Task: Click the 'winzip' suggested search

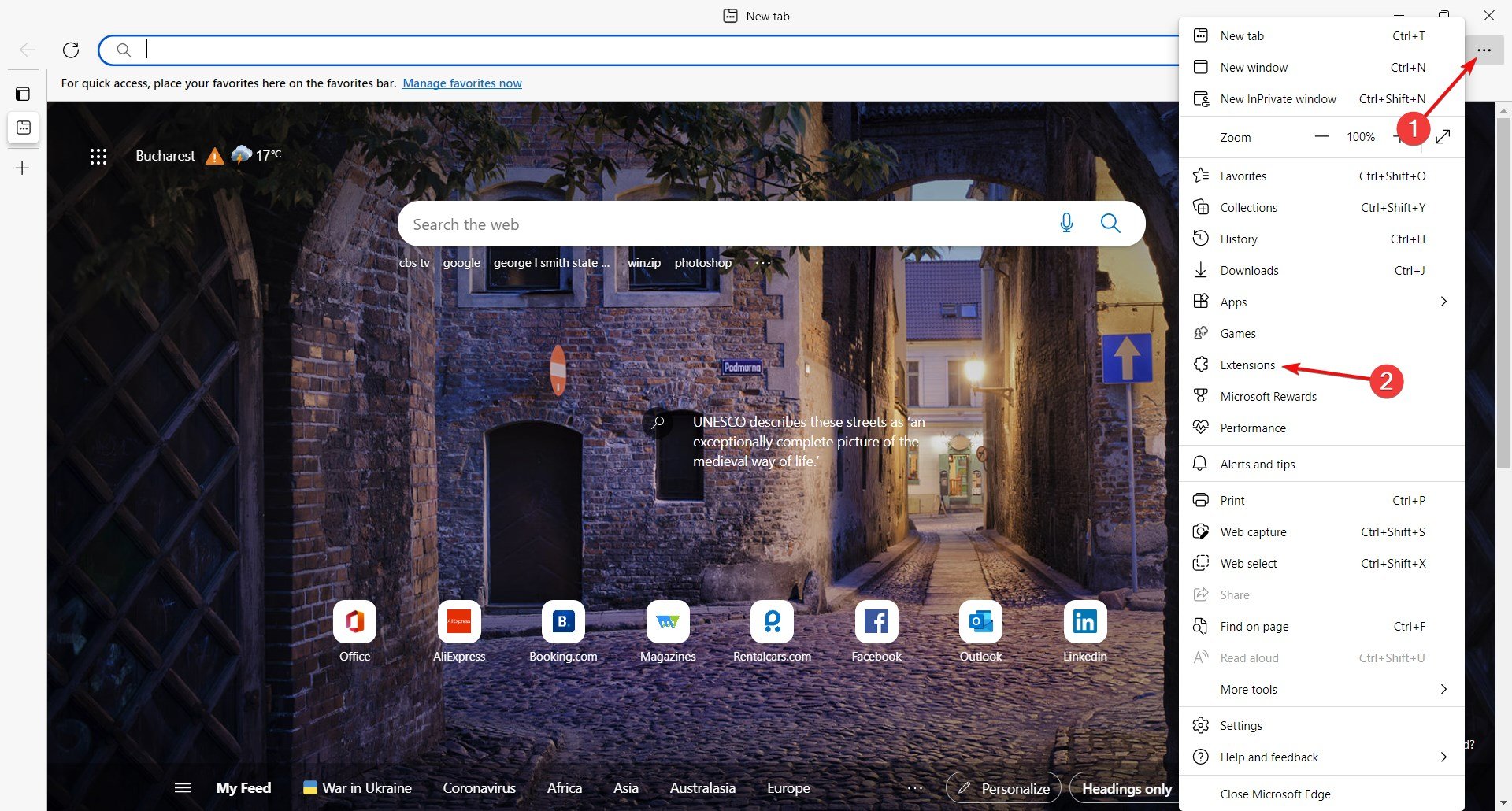Action: point(644,263)
